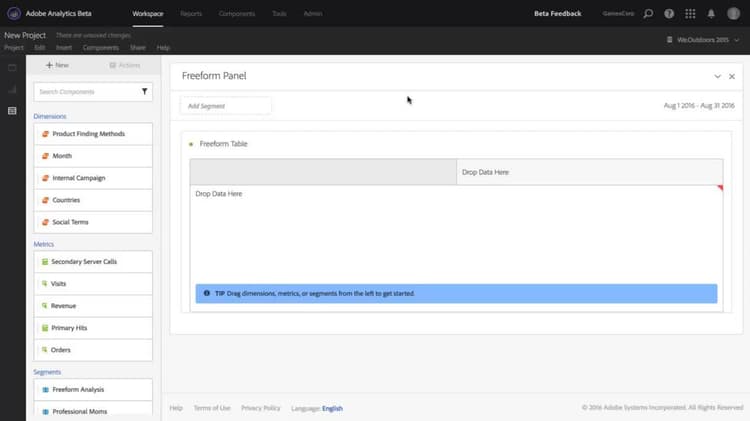
Task: Switch to the Workspace tab
Action: click(148, 13)
